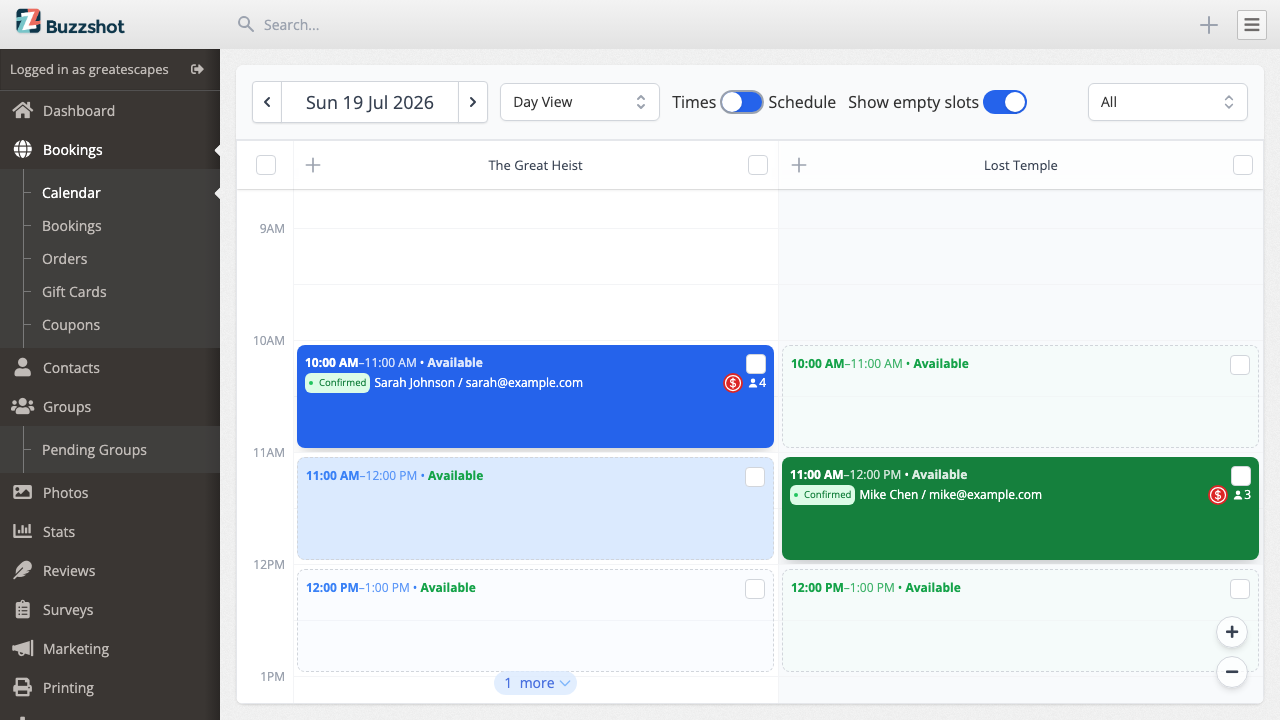Click the plus icon in top bar

coord(1209,25)
